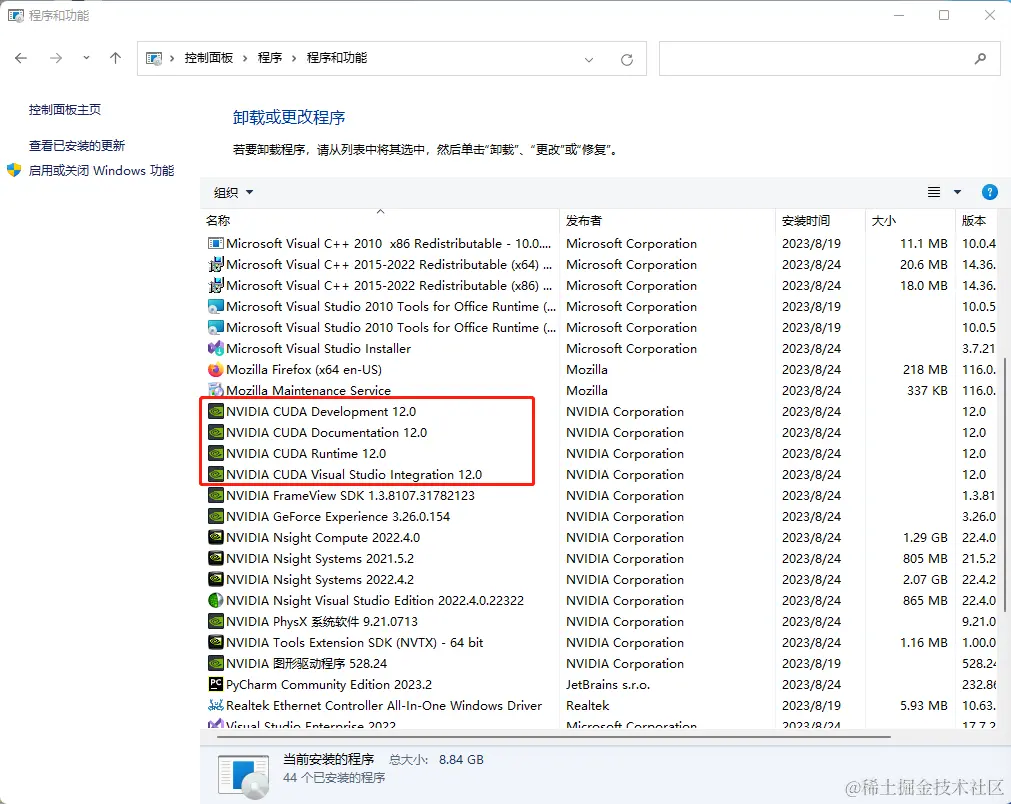Click the address bar breadcrumb dropdown chevron
The width and height of the screenshot is (1011, 804).
pyautogui.click(x=589, y=58)
